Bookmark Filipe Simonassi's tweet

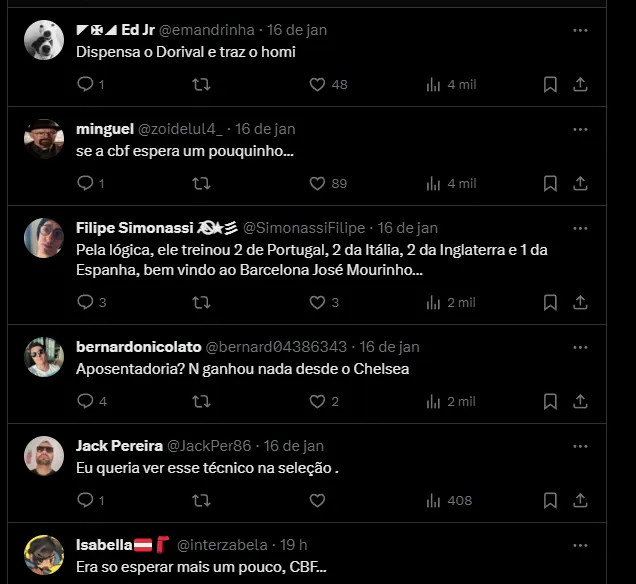[x=550, y=303]
